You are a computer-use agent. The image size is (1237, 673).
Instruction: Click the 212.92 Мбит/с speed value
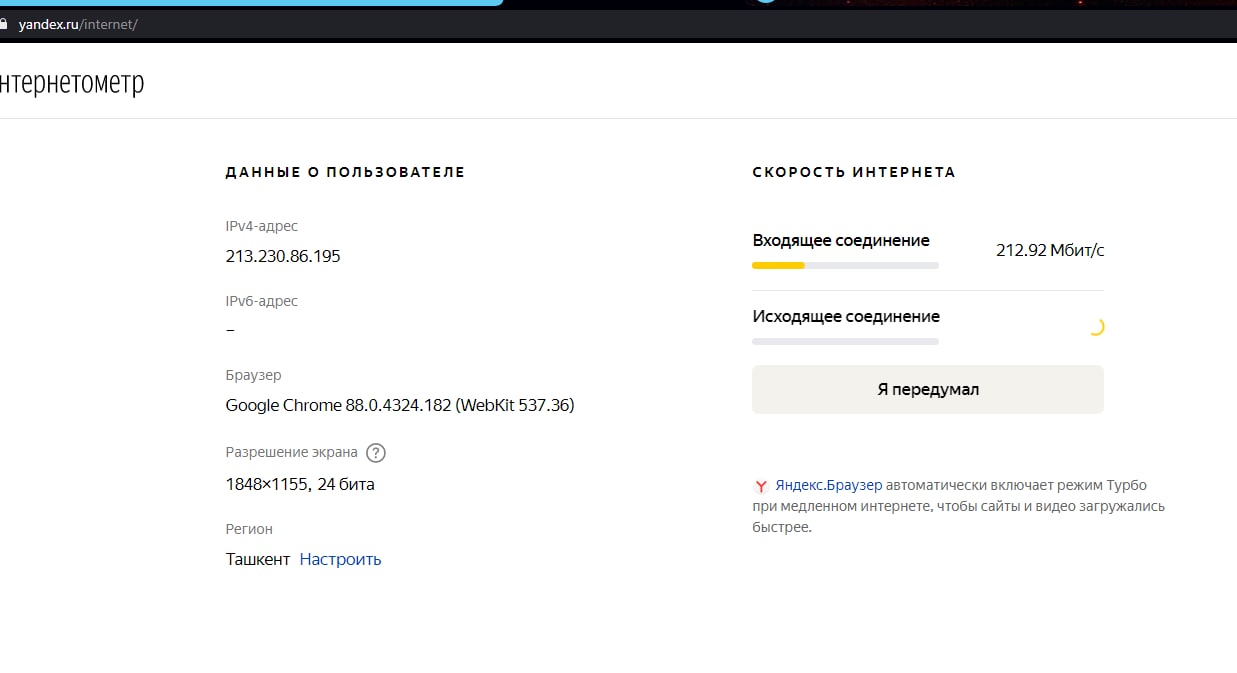pos(1050,251)
